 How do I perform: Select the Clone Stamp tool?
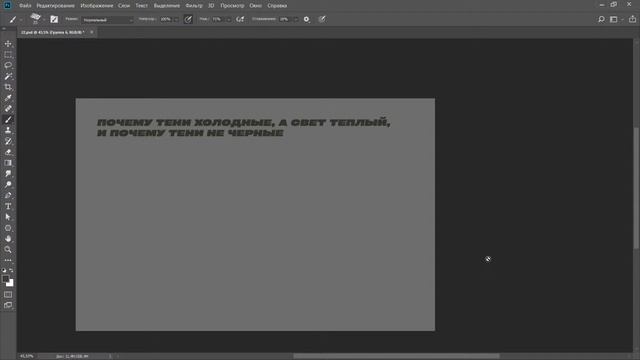(8, 130)
